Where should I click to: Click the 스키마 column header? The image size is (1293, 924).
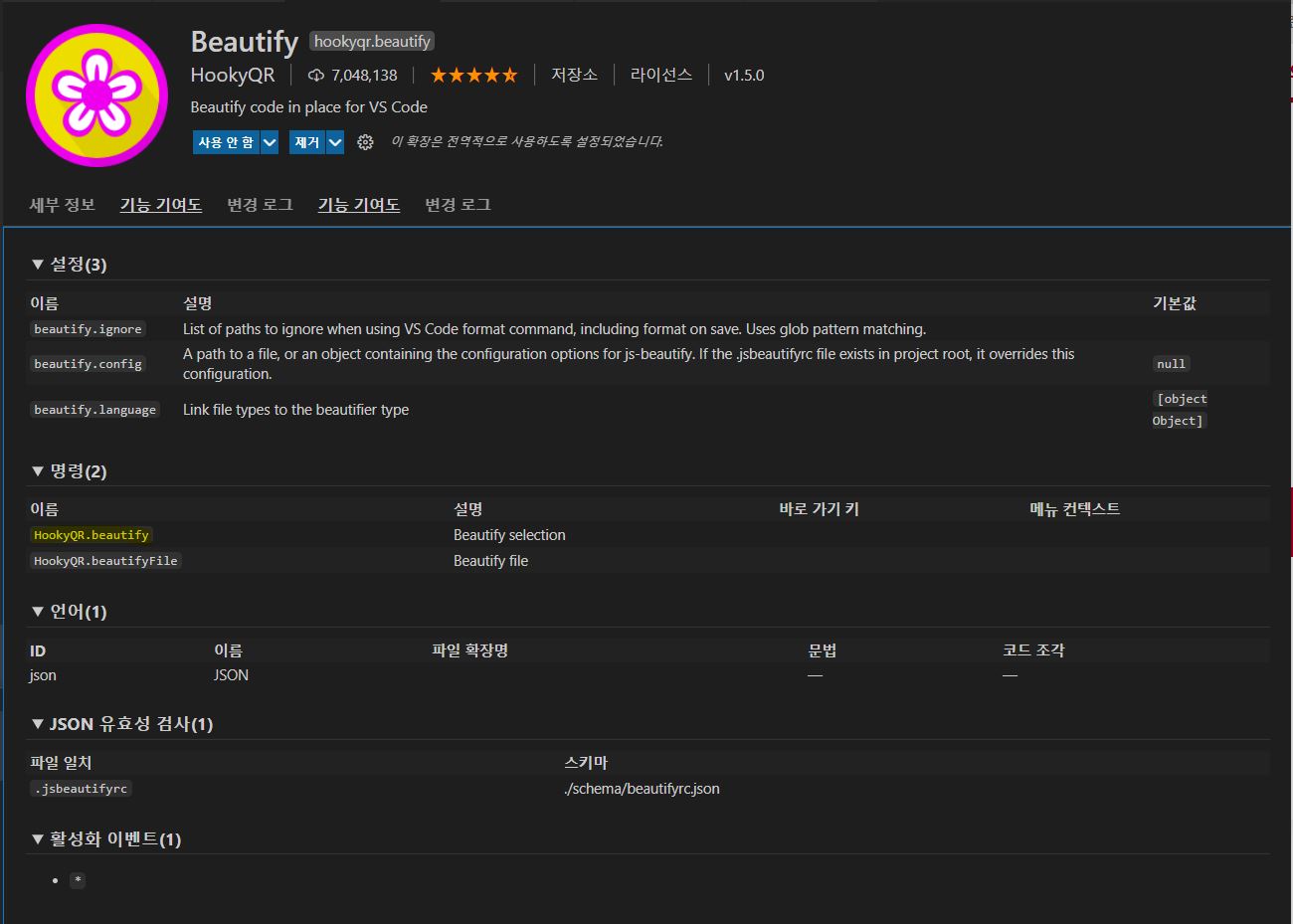[585, 763]
